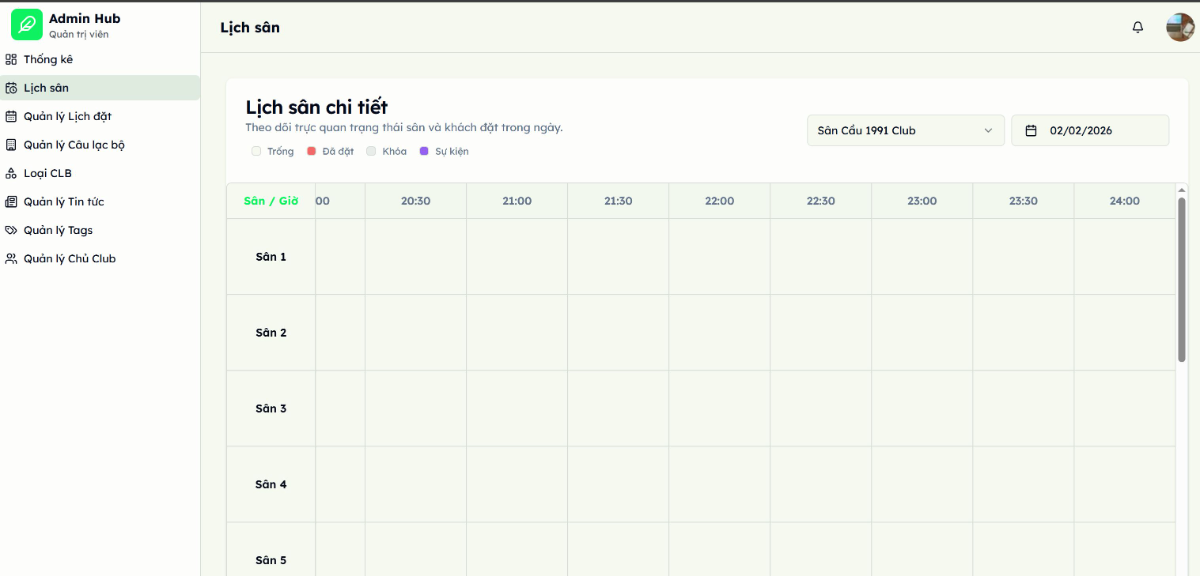
Task: Open the Sân Cầu 1991 Club dropdown
Action: click(904, 129)
